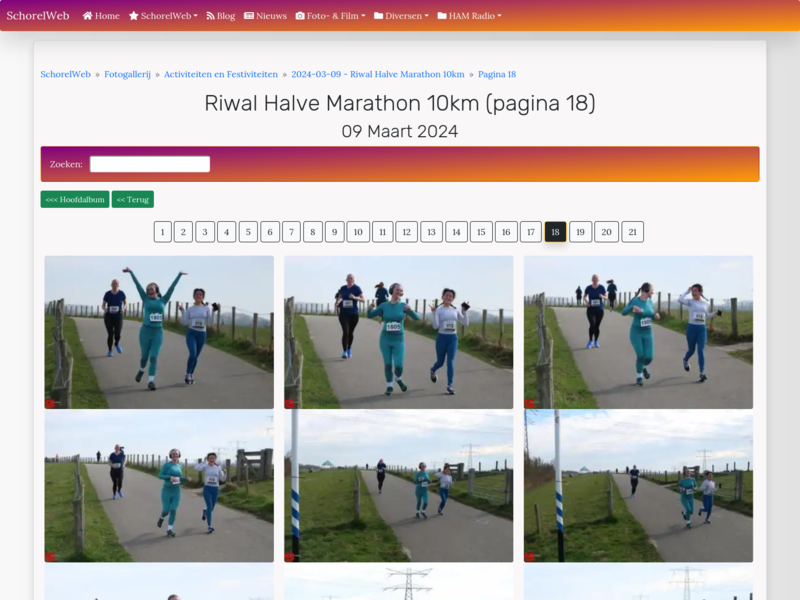Select the active page 18 button
The height and width of the screenshot is (600, 800).
(x=556, y=232)
